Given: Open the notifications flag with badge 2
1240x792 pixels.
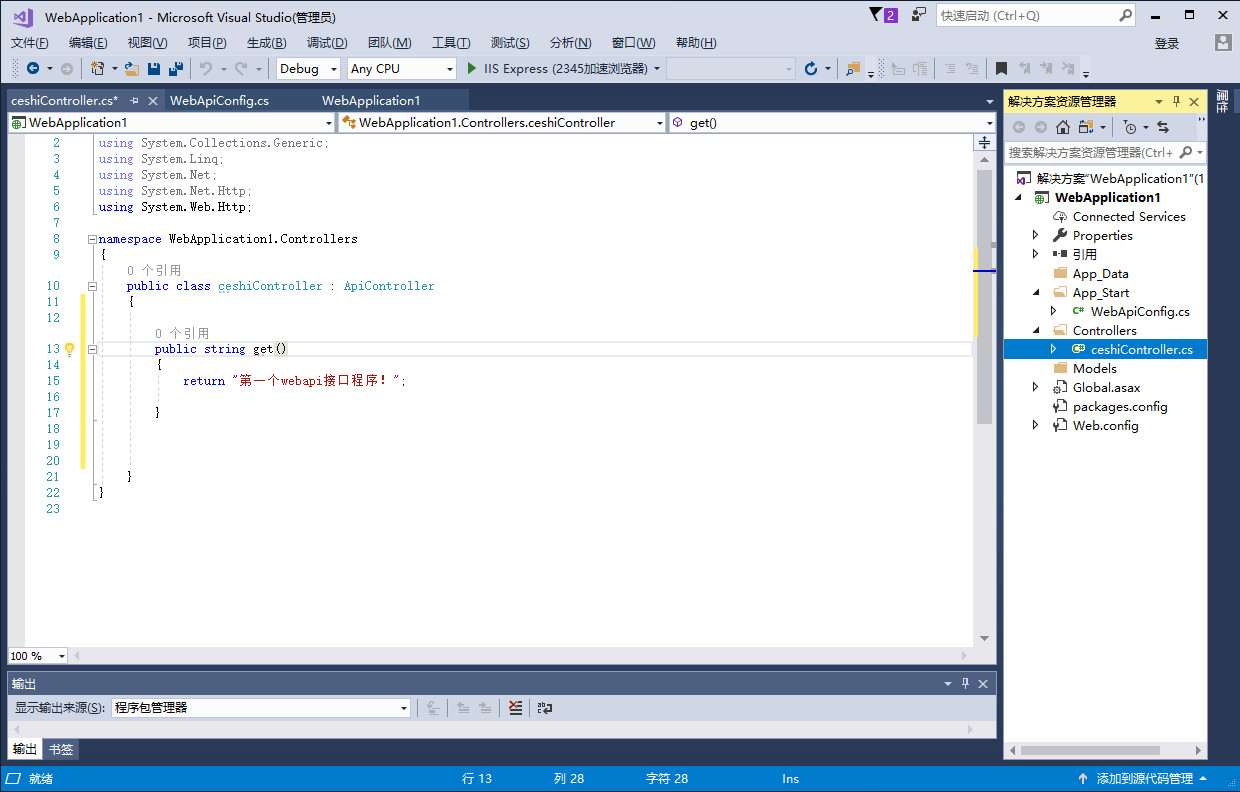Looking at the screenshot, I should 884,15.
